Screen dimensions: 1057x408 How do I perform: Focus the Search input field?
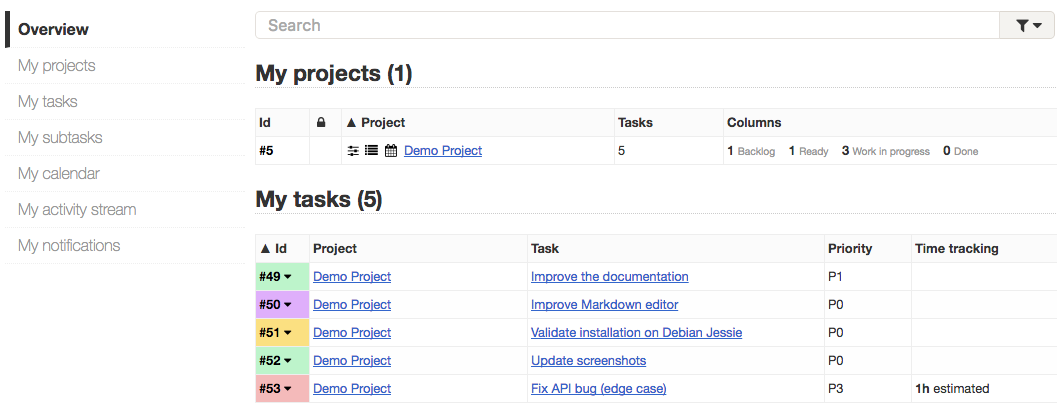(x=627, y=26)
